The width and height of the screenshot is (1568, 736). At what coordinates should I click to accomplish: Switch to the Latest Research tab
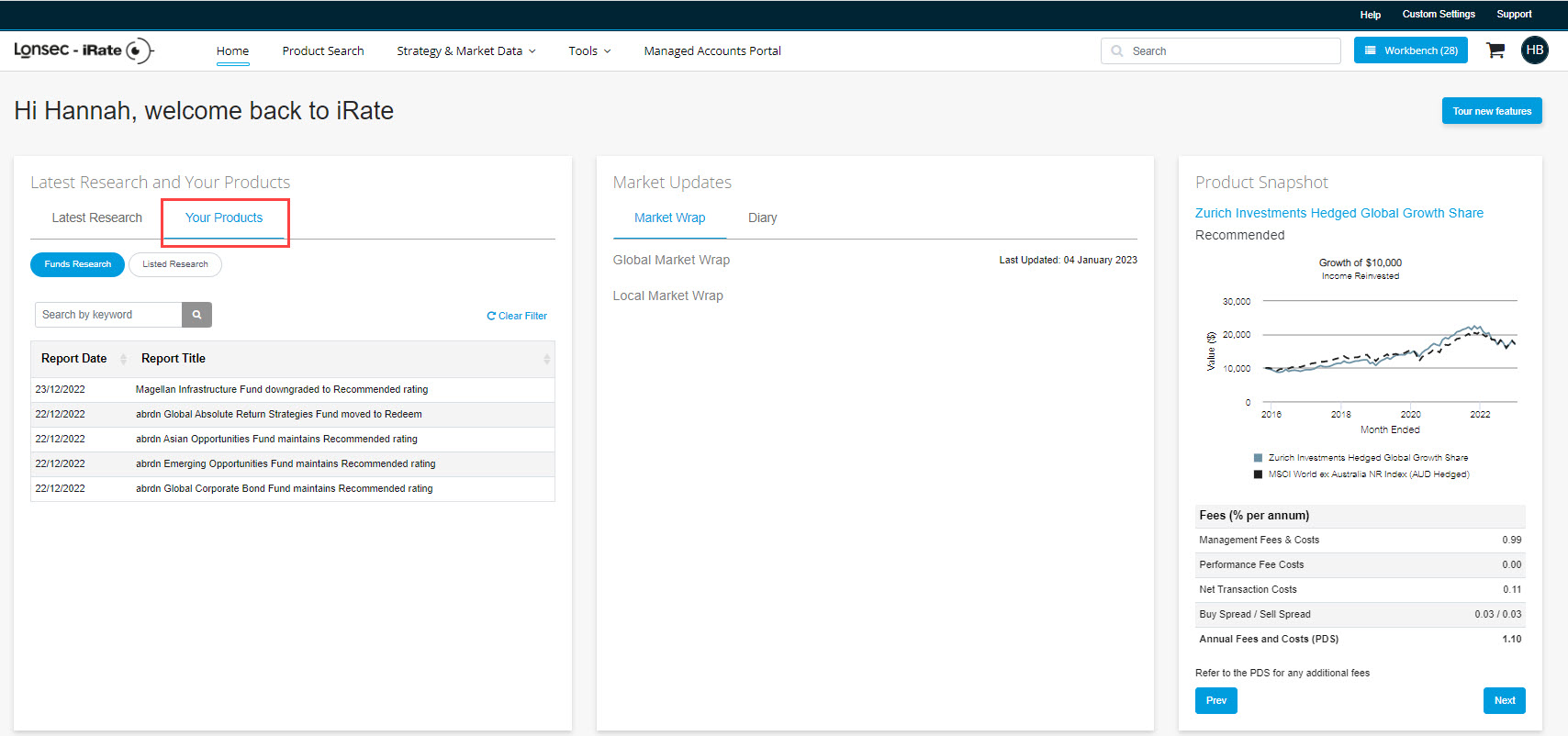tap(97, 217)
